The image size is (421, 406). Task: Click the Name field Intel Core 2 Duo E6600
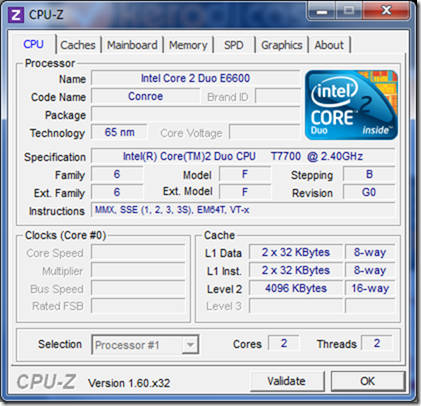click(x=195, y=78)
